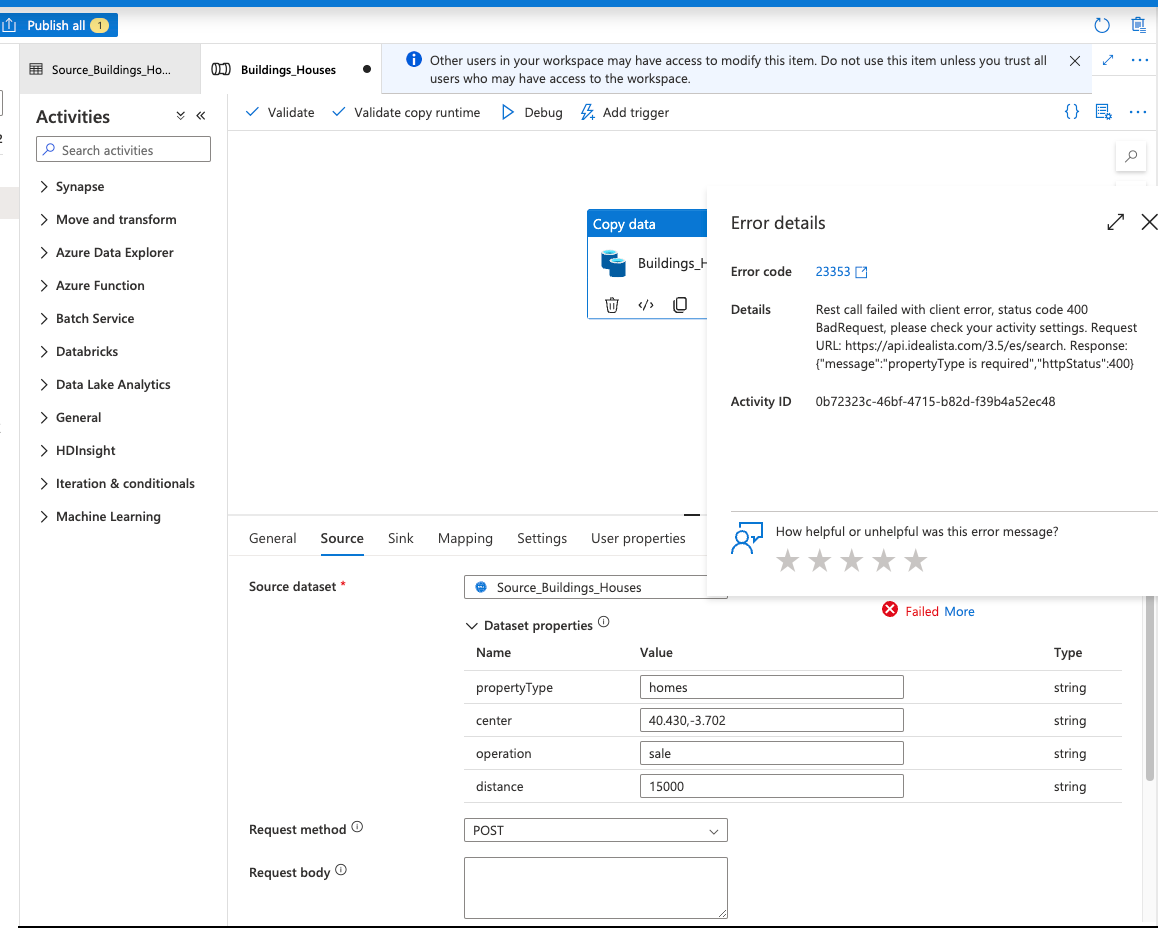Click Publish all button
Image resolution: width=1158 pixels, height=928 pixels.
pyautogui.click(x=59, y=25)
